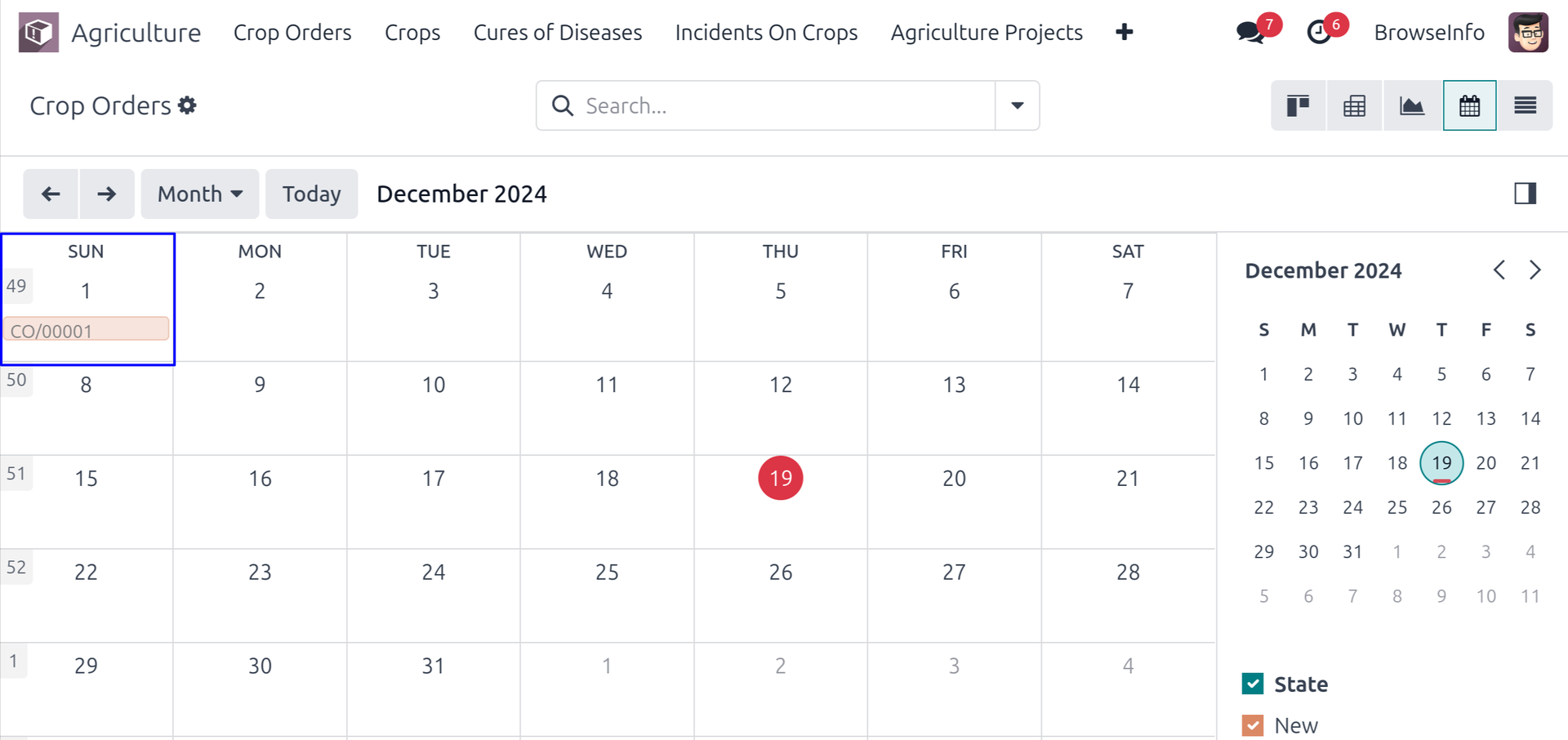
Task: Click the Today button
Action: tap(311, 194)
